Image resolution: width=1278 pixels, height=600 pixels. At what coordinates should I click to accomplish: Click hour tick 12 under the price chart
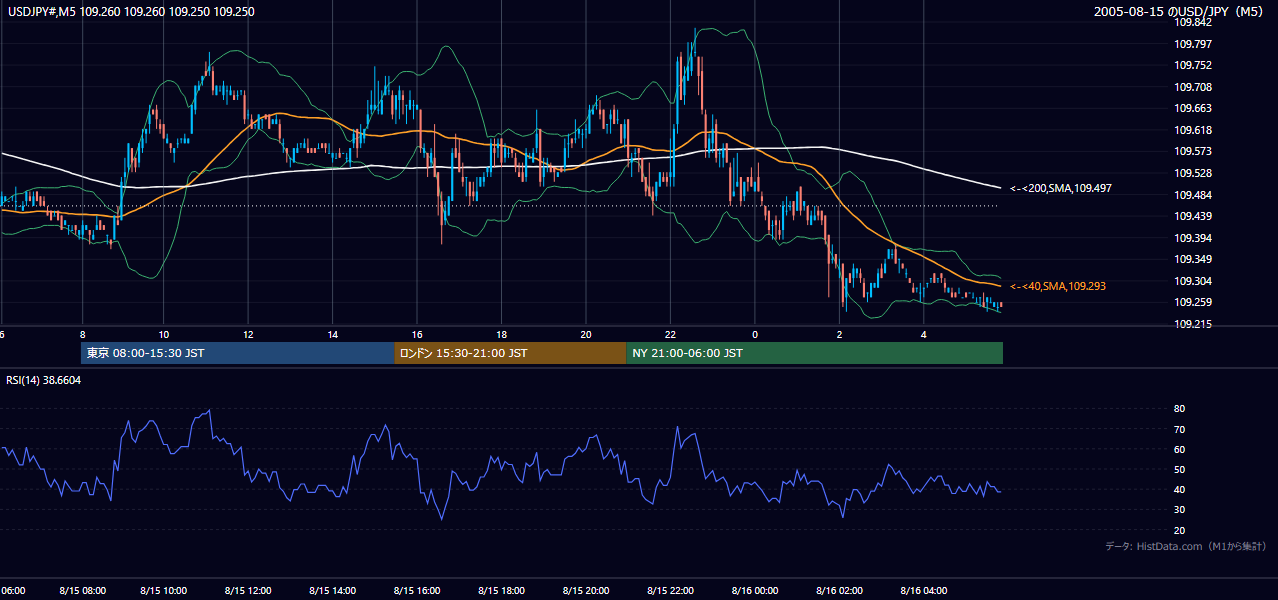pyautogui.click(x=248, y=334)
